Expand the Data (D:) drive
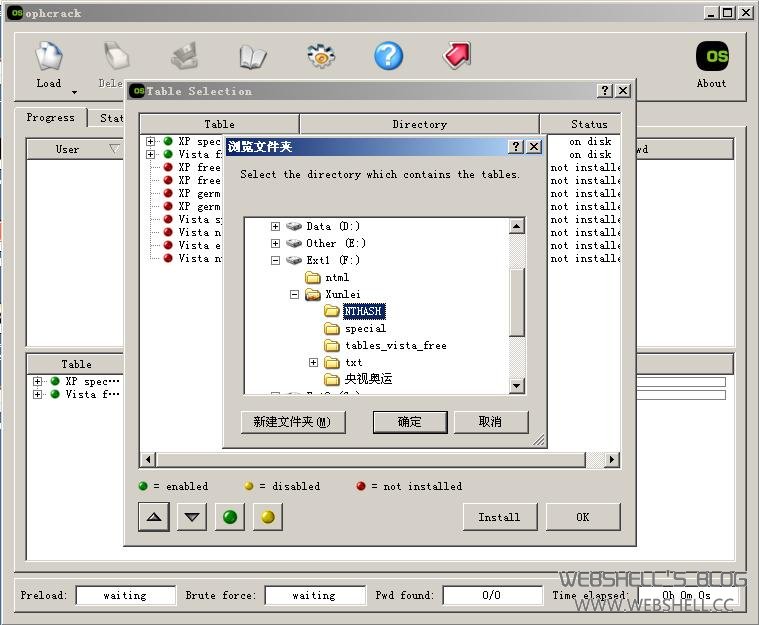 coord(275,226)
